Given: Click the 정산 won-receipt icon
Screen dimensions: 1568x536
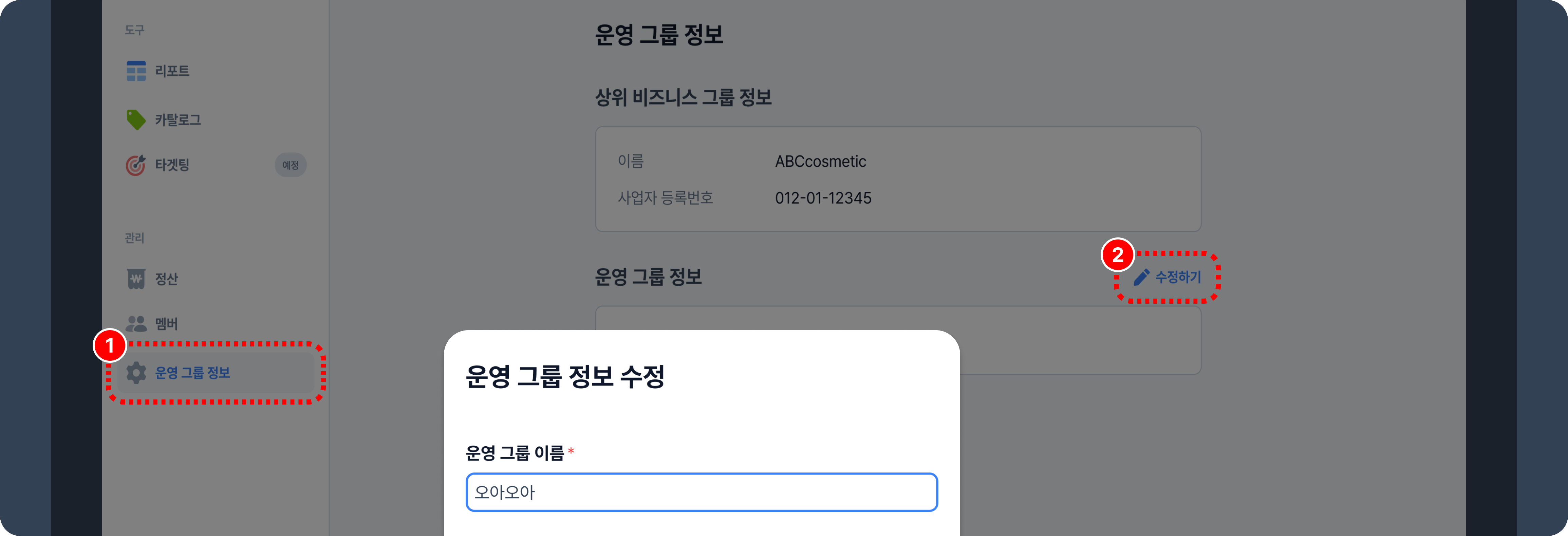Looking at the screenshot, I should (x=136, y=279).
